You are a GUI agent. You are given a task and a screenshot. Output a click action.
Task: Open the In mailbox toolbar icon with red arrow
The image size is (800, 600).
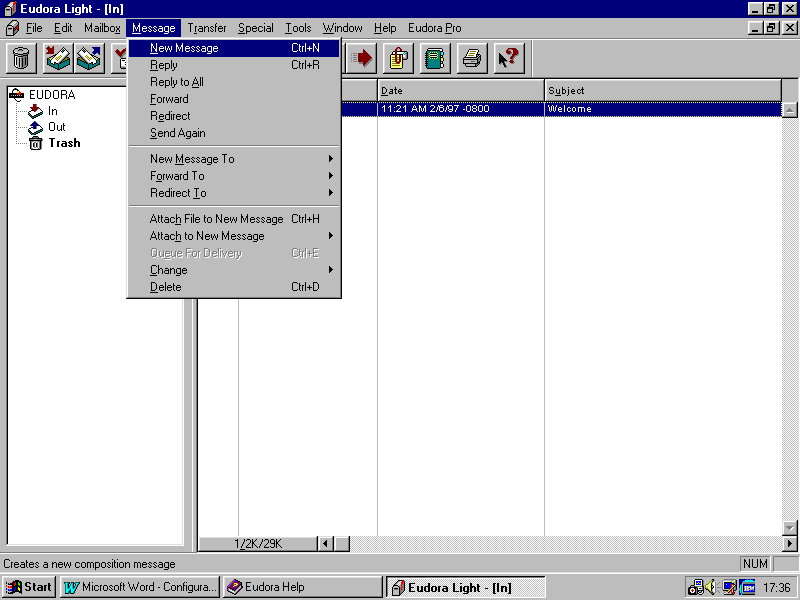[x=58, y=58]
